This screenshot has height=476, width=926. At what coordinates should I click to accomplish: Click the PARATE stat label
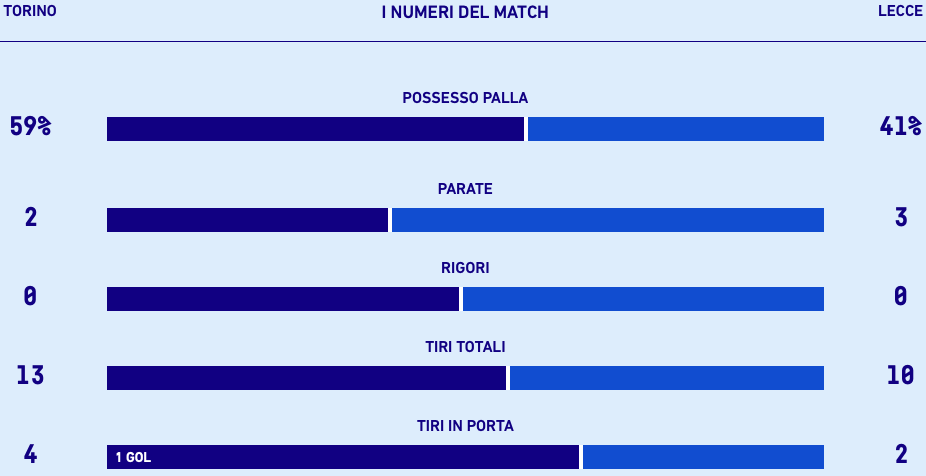(465, 189)
